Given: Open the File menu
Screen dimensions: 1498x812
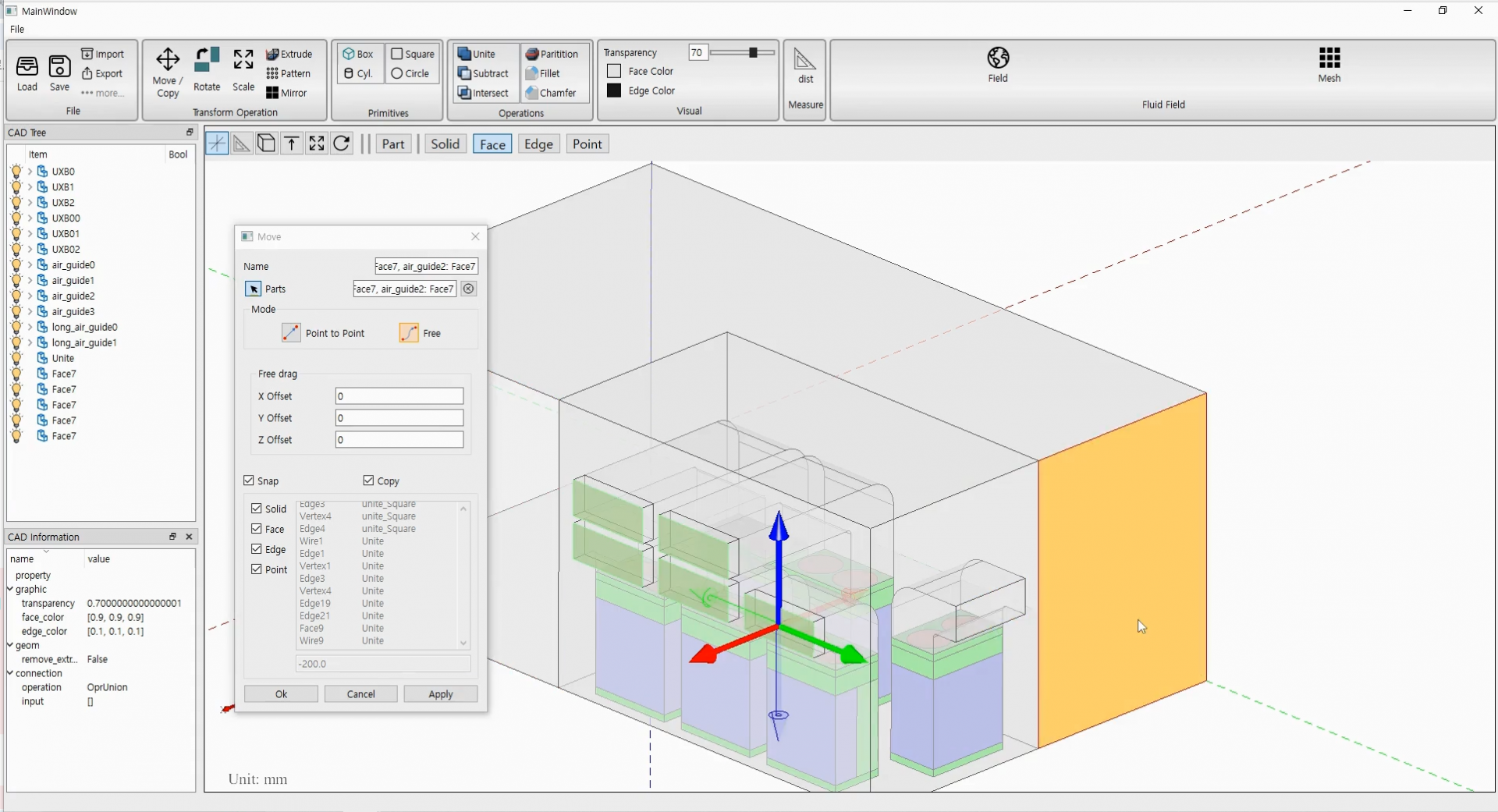Looking at the screenshot, I should click(17, 29).
